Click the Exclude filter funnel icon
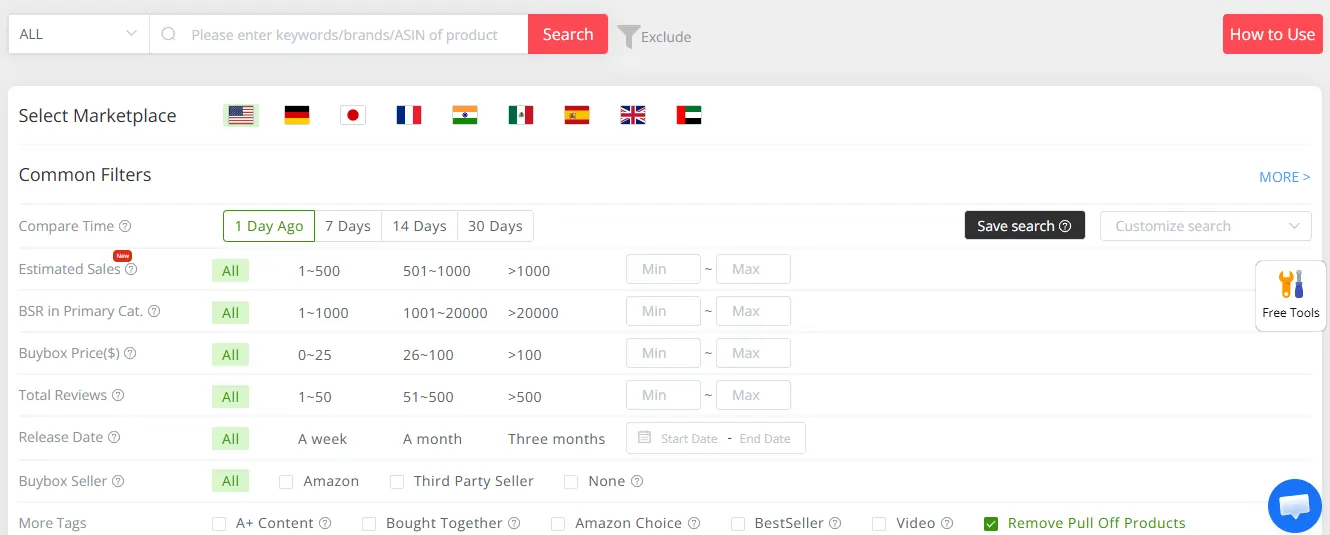This screenshot has width=1330, height=535. click(x=628, y=36)
